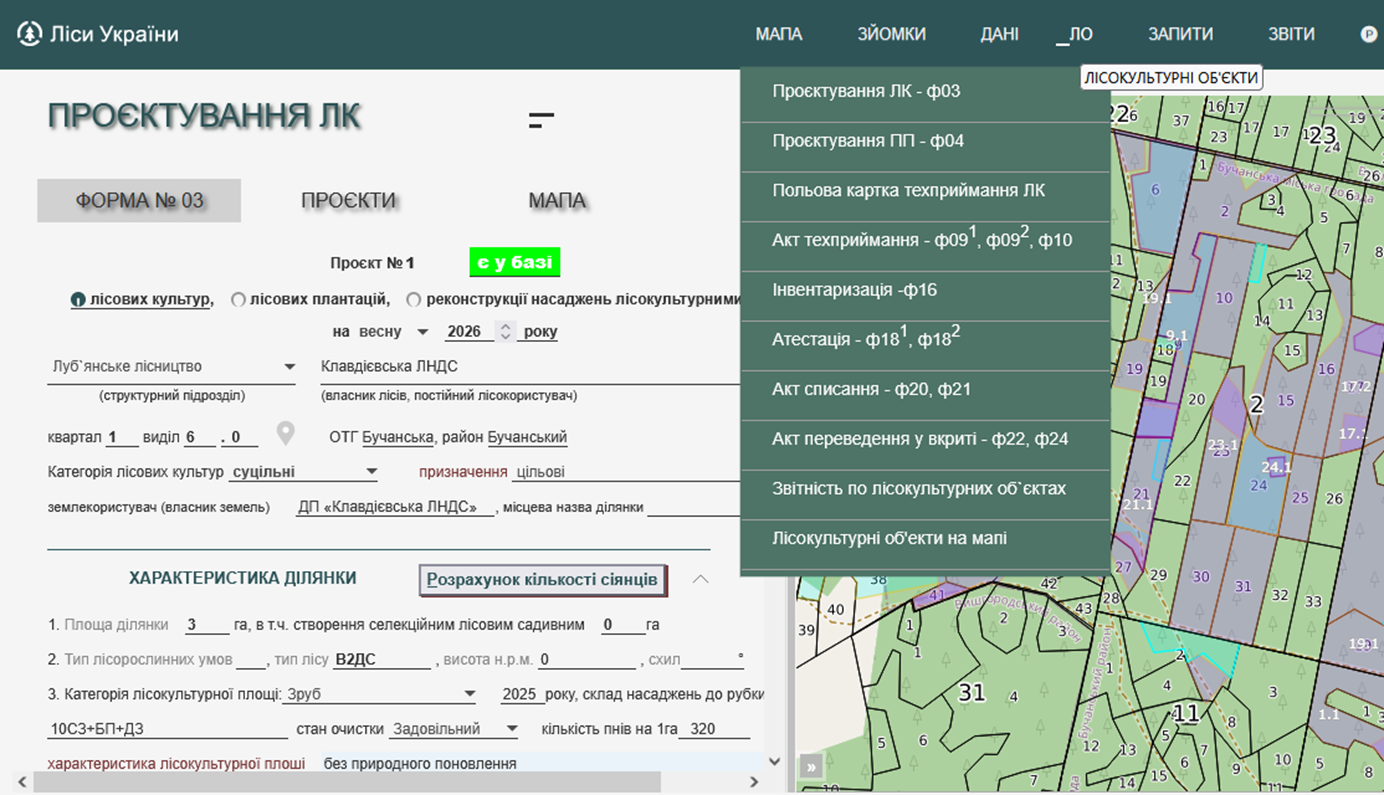Open the season dropdown showing весну

[x=393, y=332]
